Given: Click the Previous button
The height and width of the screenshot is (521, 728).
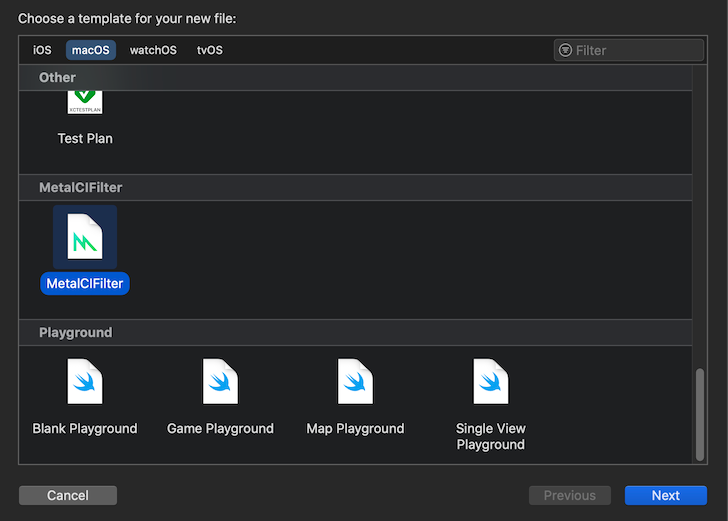Looking at the screenshot, I should click(570, 495).
